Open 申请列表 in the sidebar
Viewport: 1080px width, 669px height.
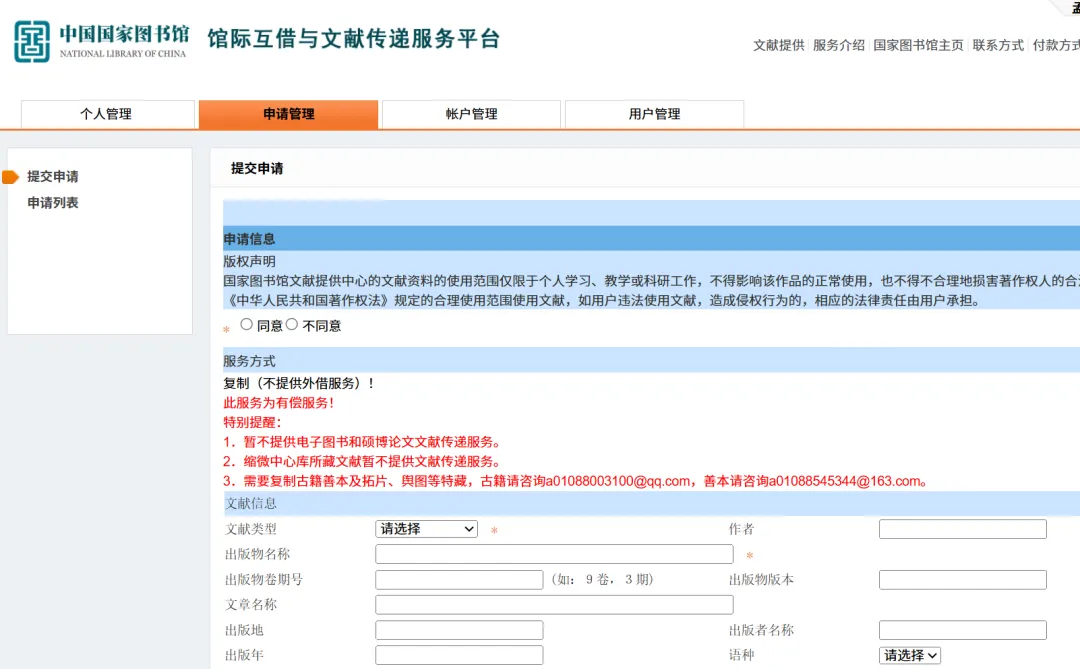click(53, 203)
